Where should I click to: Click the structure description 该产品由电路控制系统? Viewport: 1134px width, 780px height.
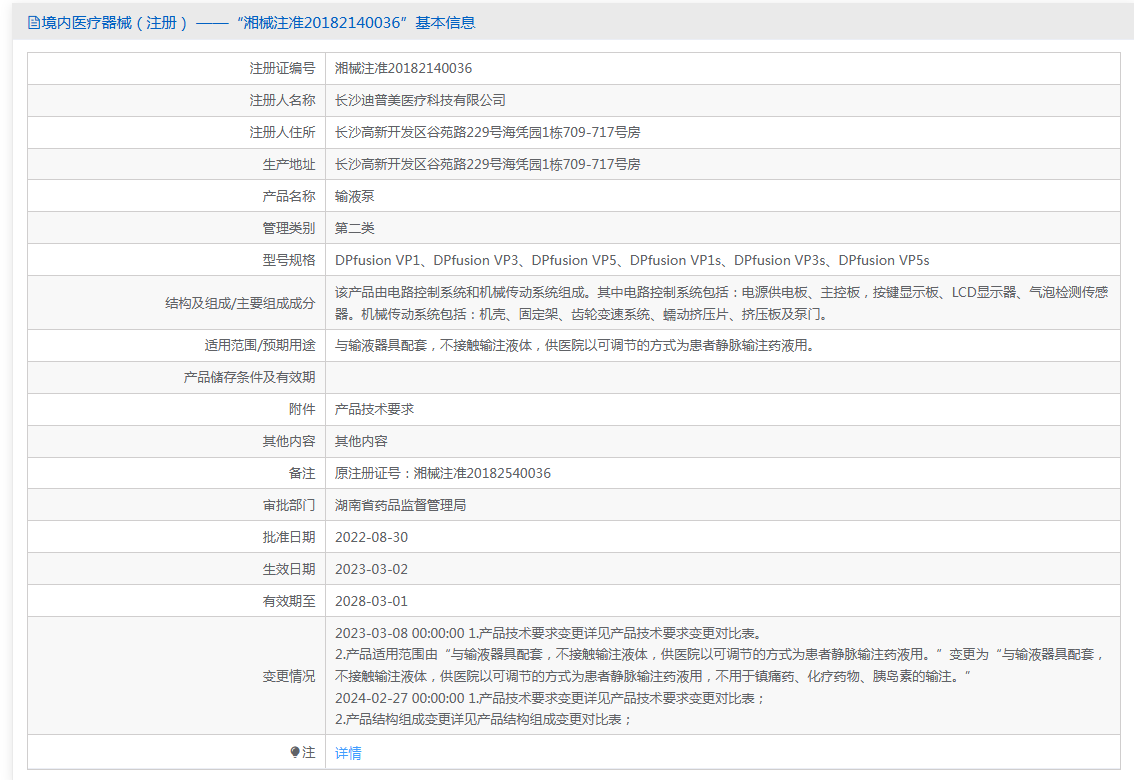click(722, 303)
